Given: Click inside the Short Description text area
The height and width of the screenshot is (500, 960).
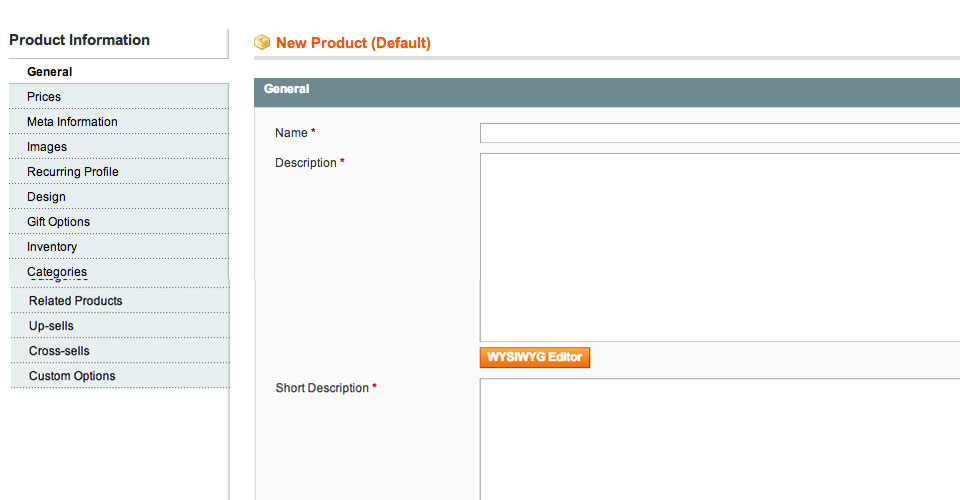Looking at the screenshot, I should coord(720,439).
